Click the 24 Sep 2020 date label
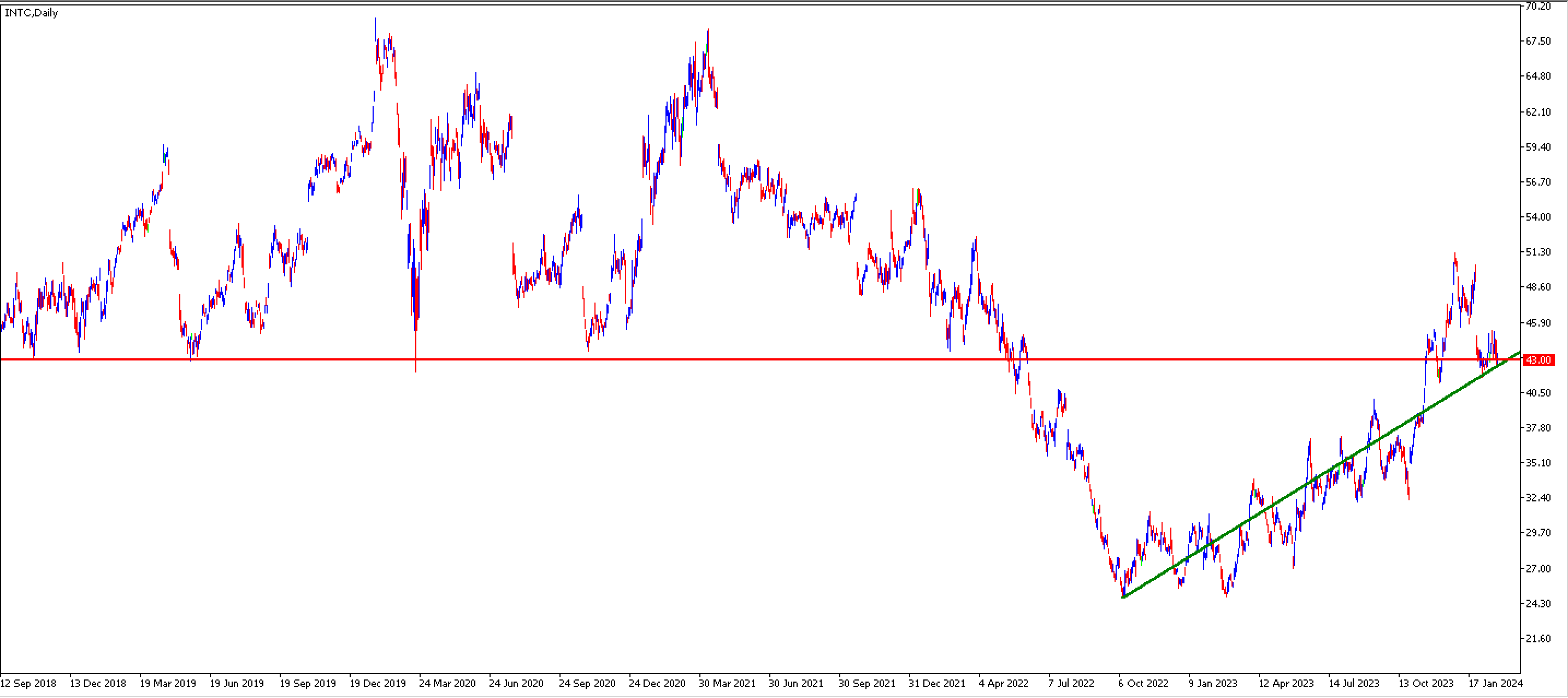This screenshot has width=1568, height=698. (587, 683)
